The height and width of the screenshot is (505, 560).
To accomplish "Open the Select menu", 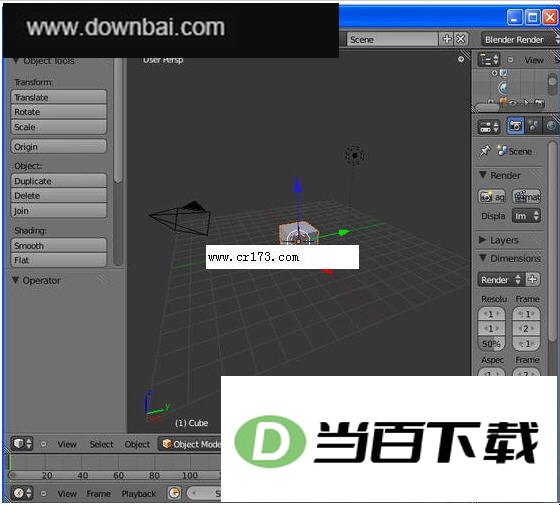I will click(x=101, y=444).
